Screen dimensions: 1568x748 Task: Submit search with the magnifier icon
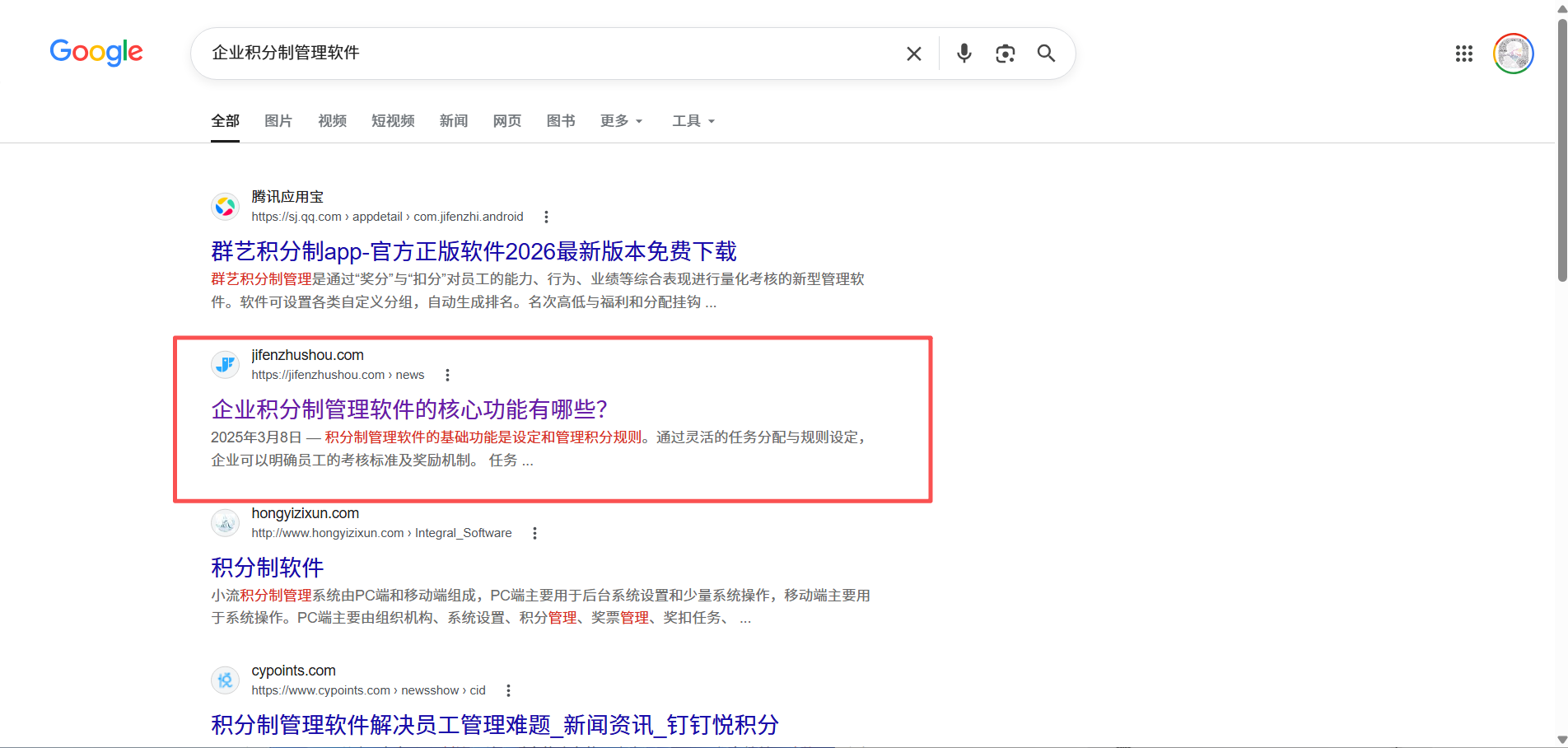[x=1046, y=54]
